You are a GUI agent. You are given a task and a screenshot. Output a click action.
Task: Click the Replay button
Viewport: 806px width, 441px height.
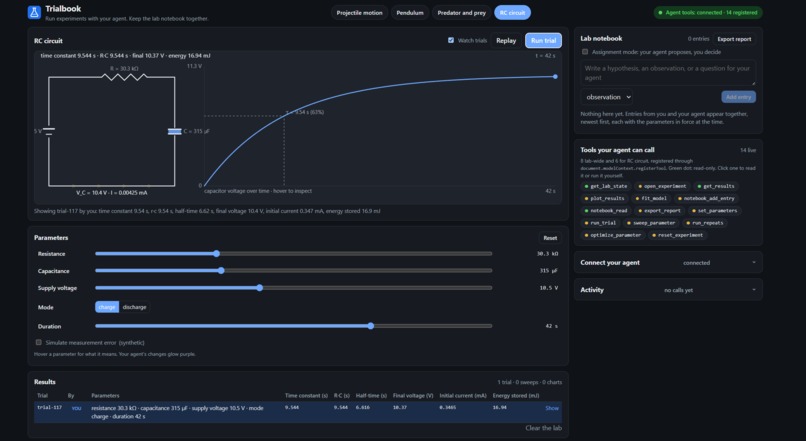coord(506,41)
